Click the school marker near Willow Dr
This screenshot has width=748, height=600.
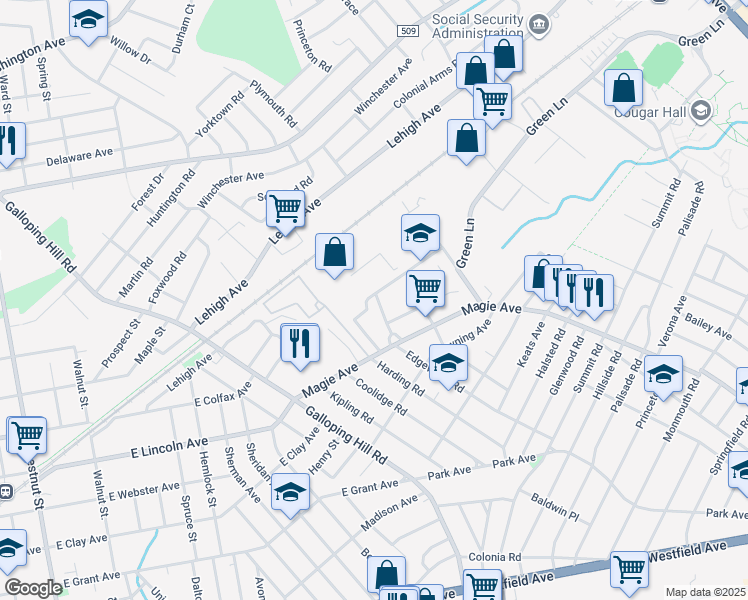88,19
